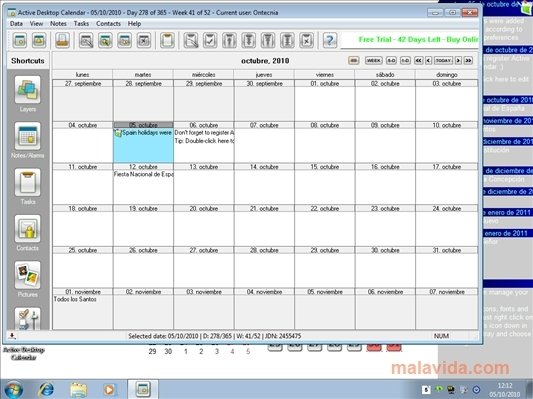
Task: Click the TODAY button
Action: (x=443, y=60)
